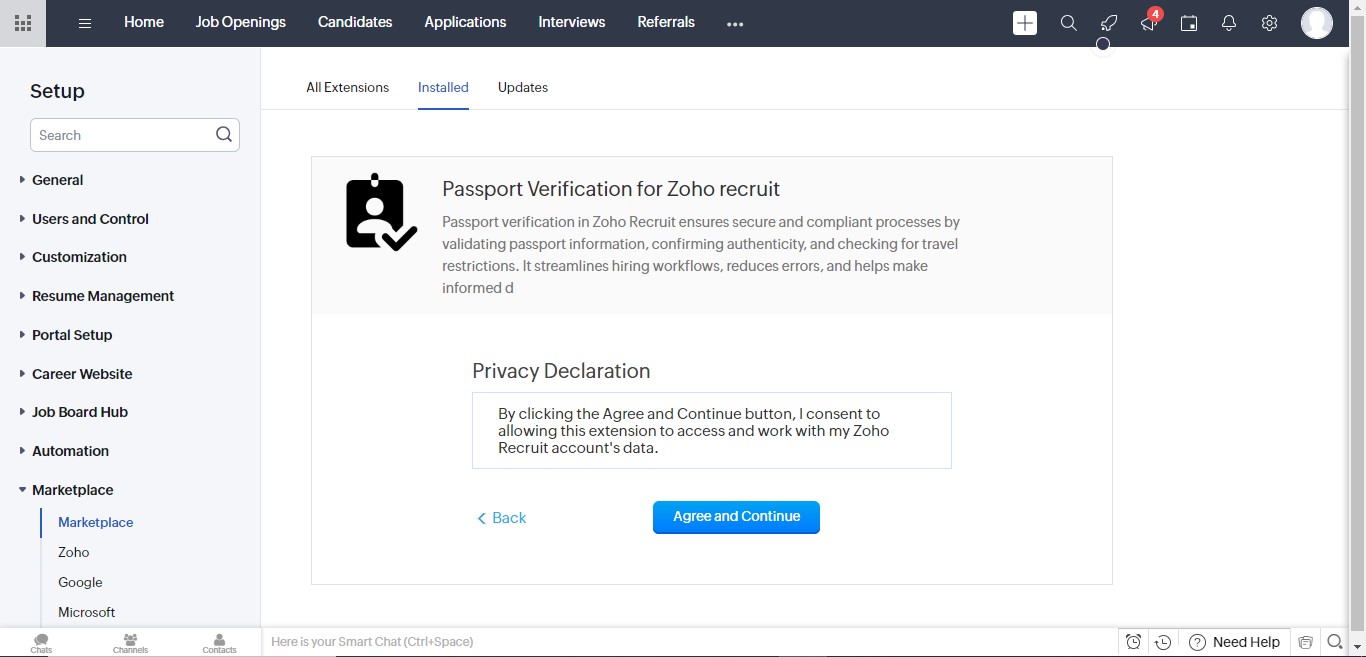This screenshot has width=1366, height=657.
Task: Click the Need Help question icon
Action: click(1197, 642)
